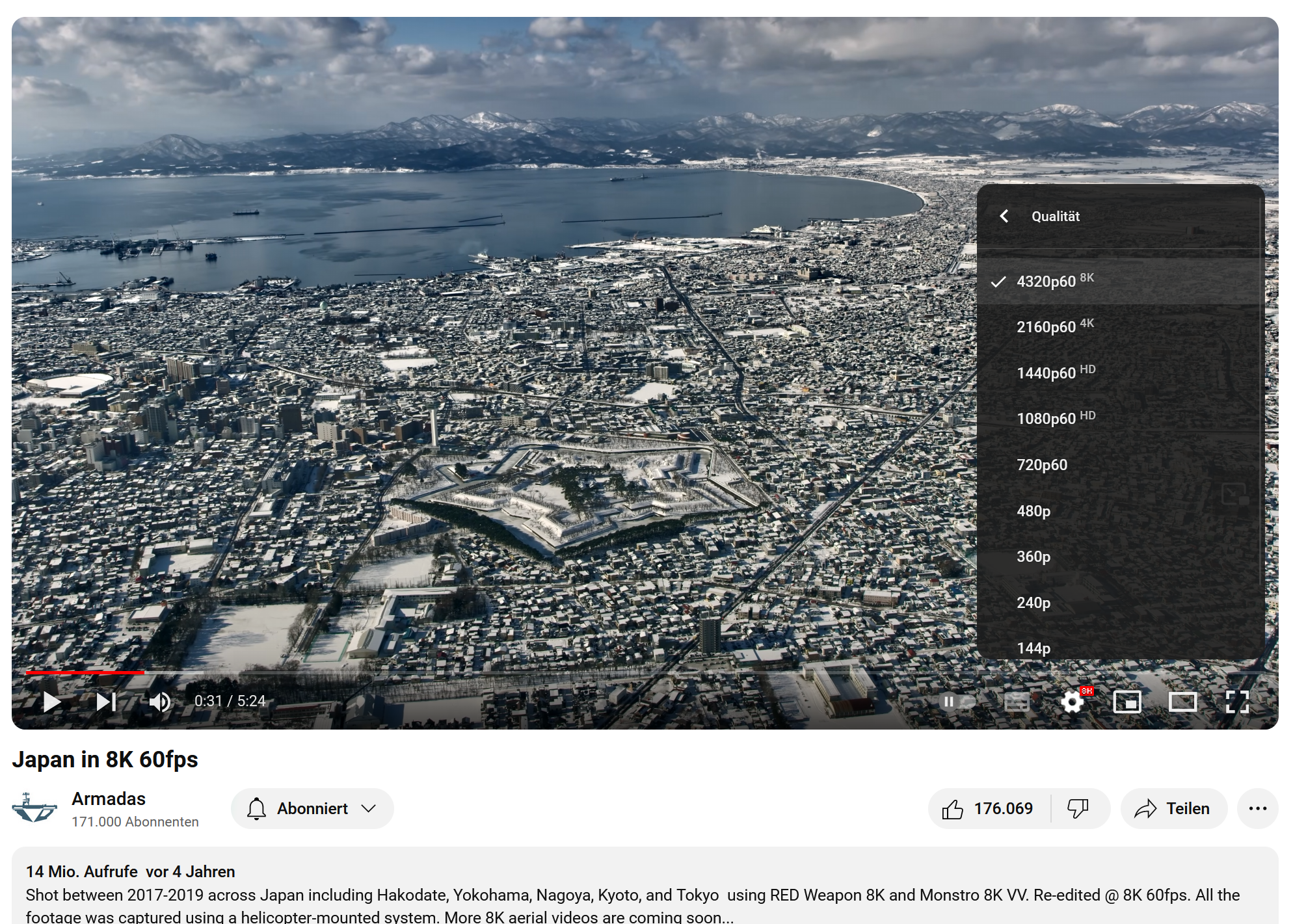Choose 720p60 quality option

[x=1041, y=464]
